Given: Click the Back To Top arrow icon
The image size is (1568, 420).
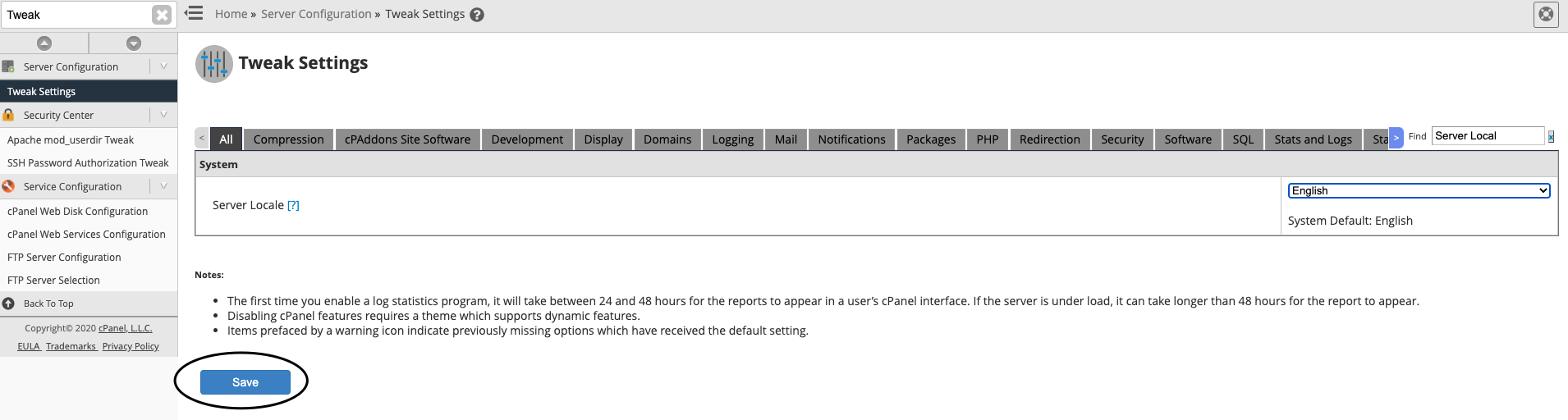Looking at the screenshot, I should point(8,304).
